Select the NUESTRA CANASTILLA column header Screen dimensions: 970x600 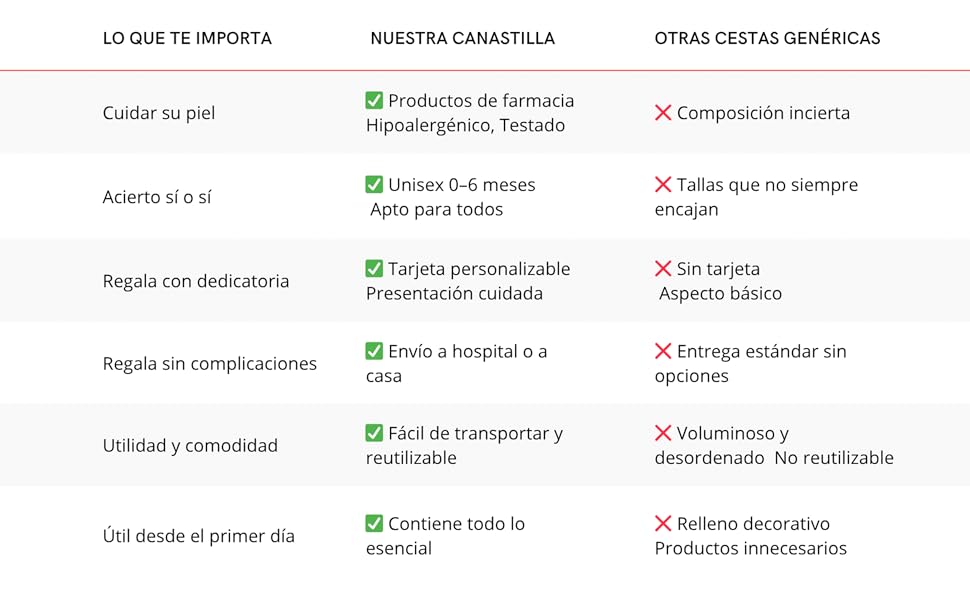coord(462,39)
